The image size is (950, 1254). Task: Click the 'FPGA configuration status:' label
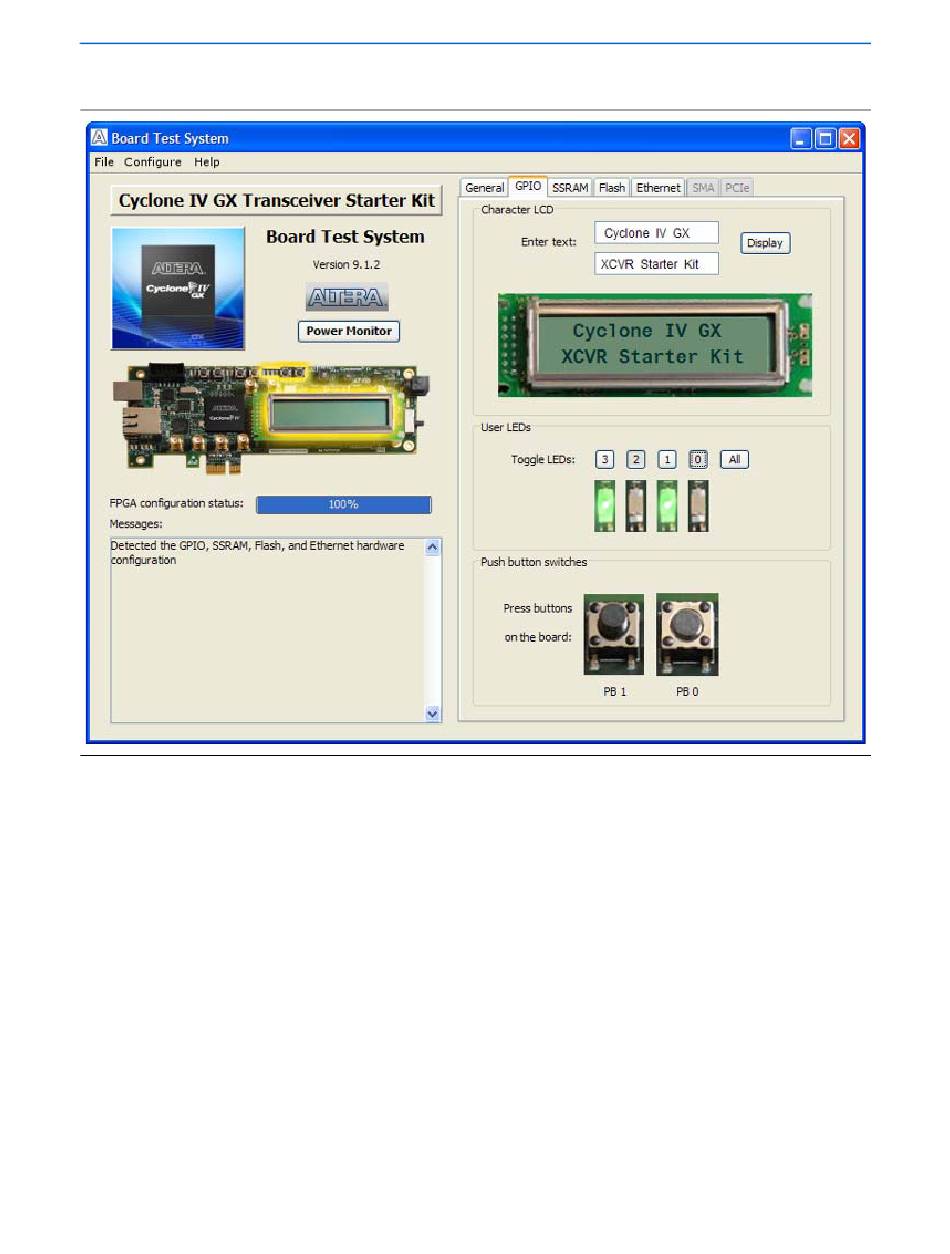(177, 503)
